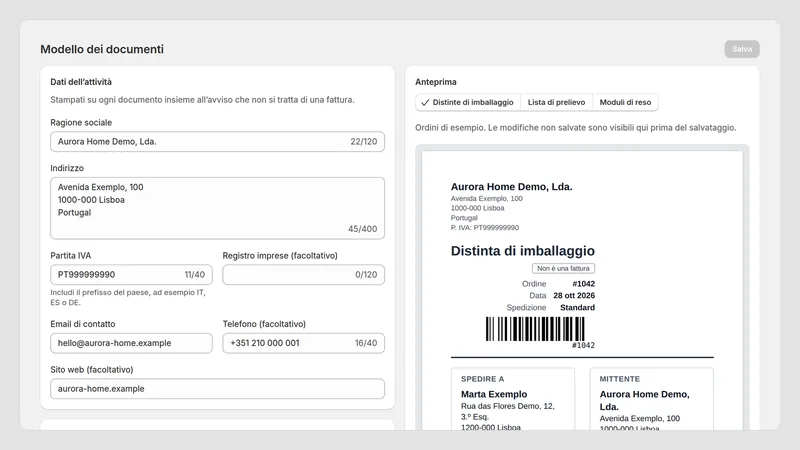Focus the Ragione sociale input field
The width and height of the screenshot is (800, 450).
(x=217, y=142)
